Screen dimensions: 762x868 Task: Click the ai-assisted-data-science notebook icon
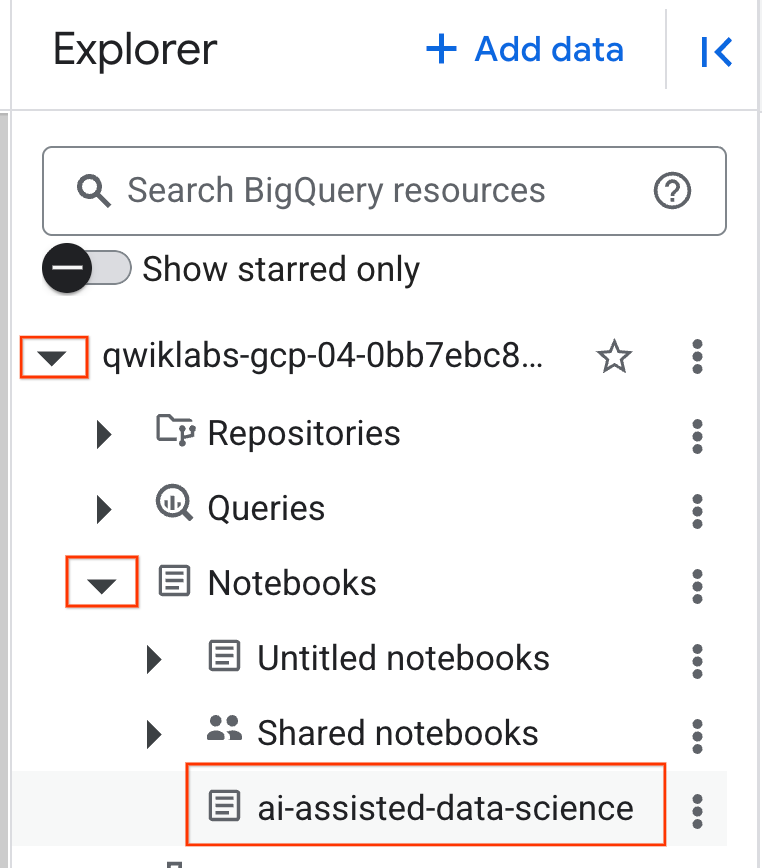225,804
